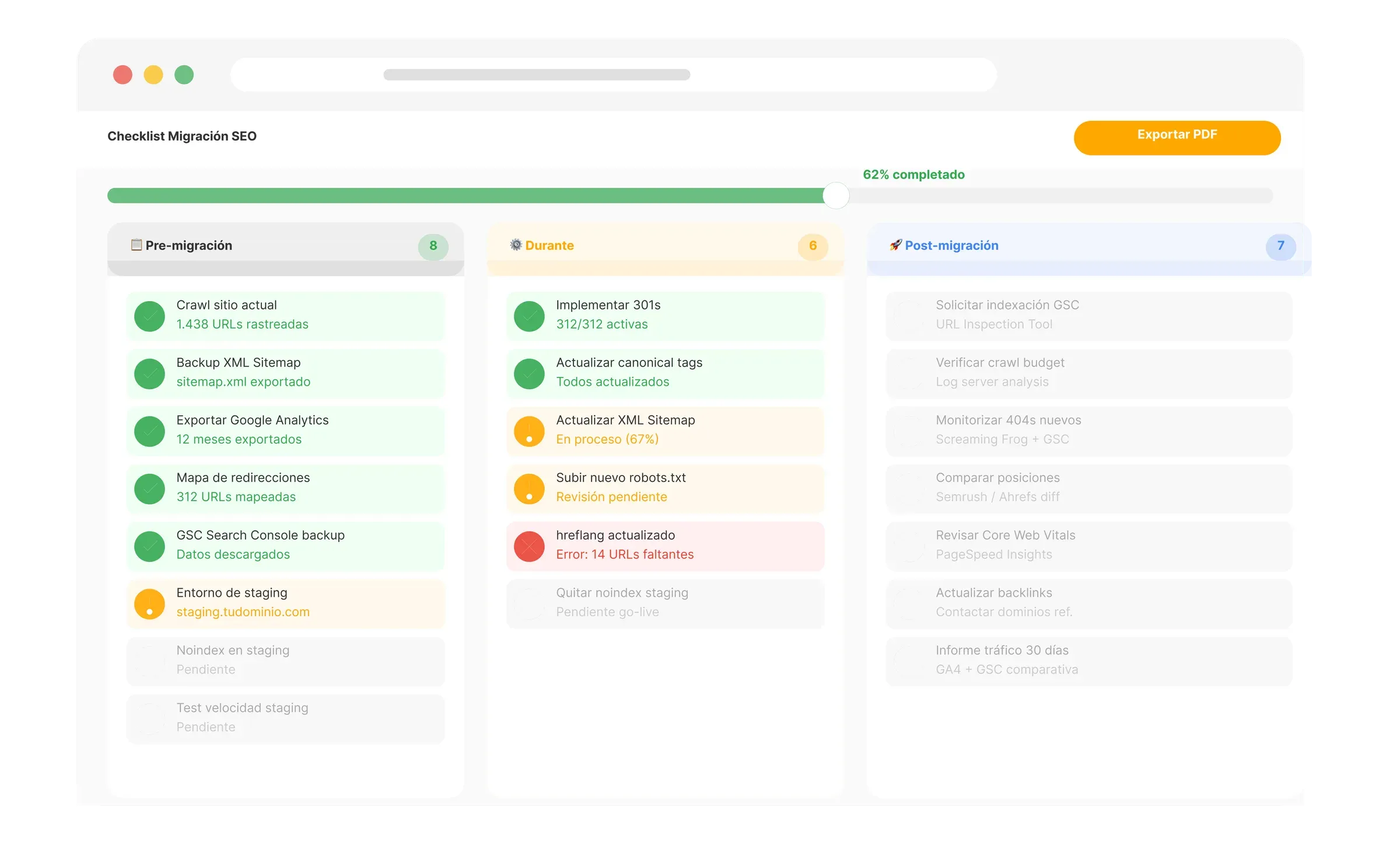Click 'Screaming Frog + GSC' text
The height and width of the screenshot is (863, 1400).
coord(1002,439)
